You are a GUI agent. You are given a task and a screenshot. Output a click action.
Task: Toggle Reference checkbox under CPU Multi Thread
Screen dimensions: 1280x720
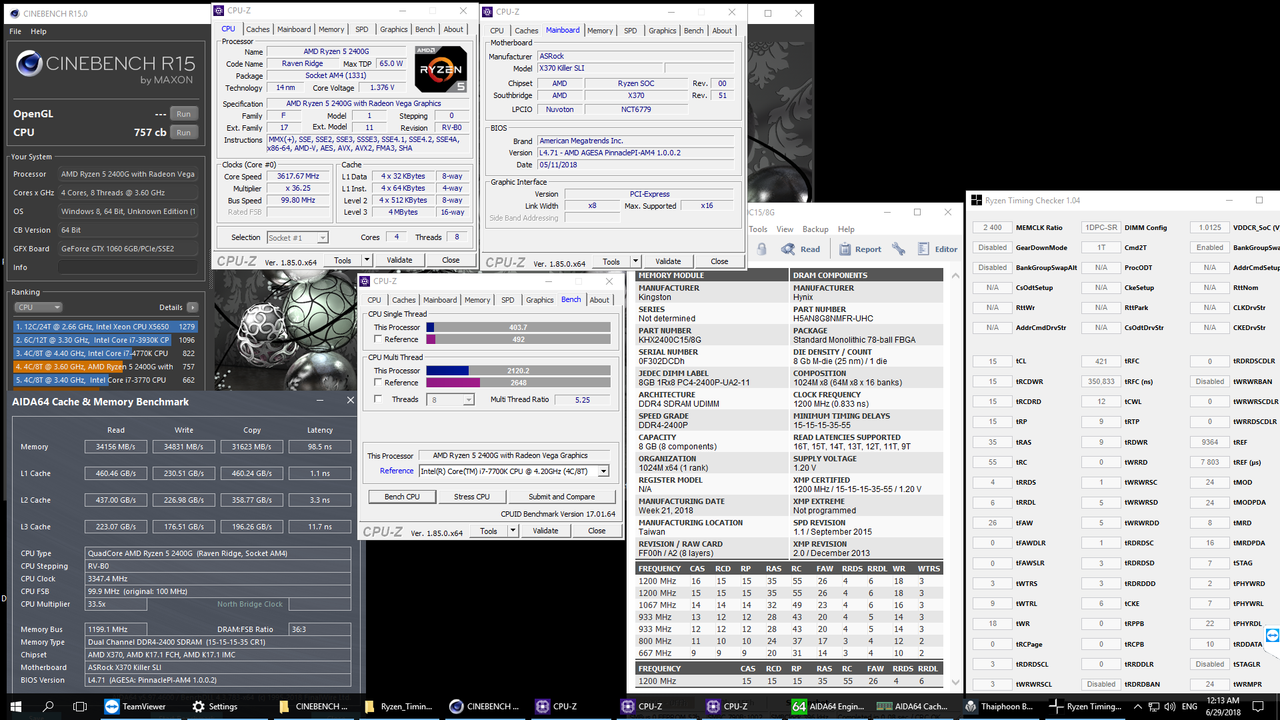(x=378, y=382)
